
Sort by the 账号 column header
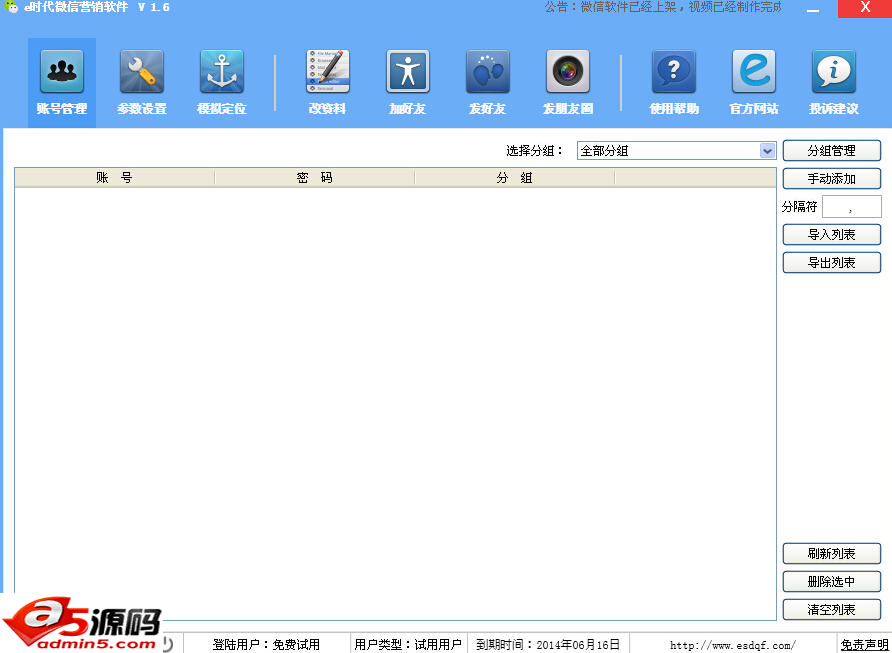114,178
